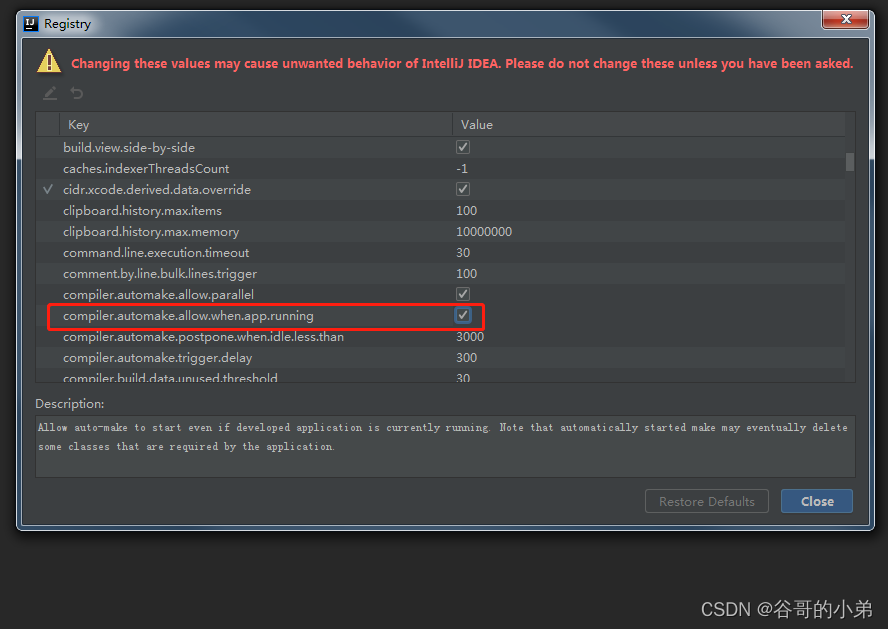Click the Revert arrow icon in toolbar
The image size is (888, 629).
click(76, 93)
